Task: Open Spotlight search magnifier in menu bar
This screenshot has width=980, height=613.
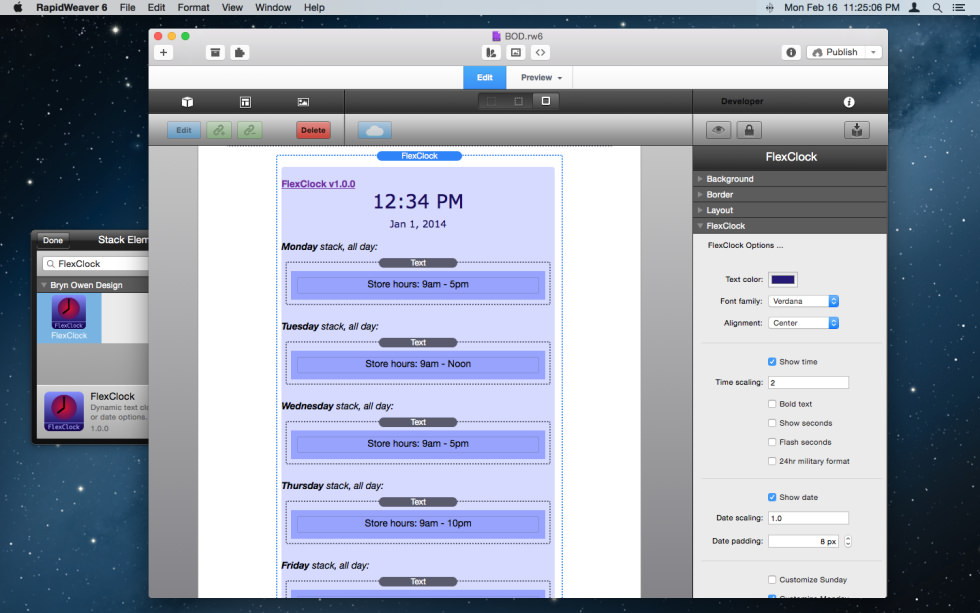Action: (x=937, y=7)
